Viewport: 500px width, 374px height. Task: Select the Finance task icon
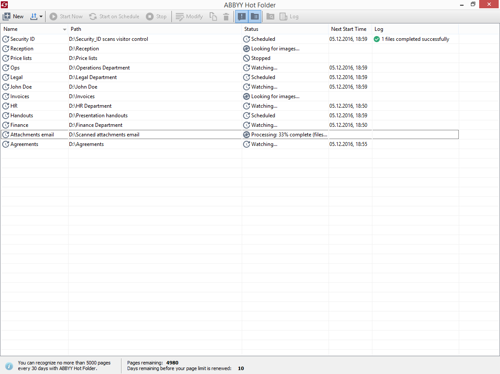point(6,125)
